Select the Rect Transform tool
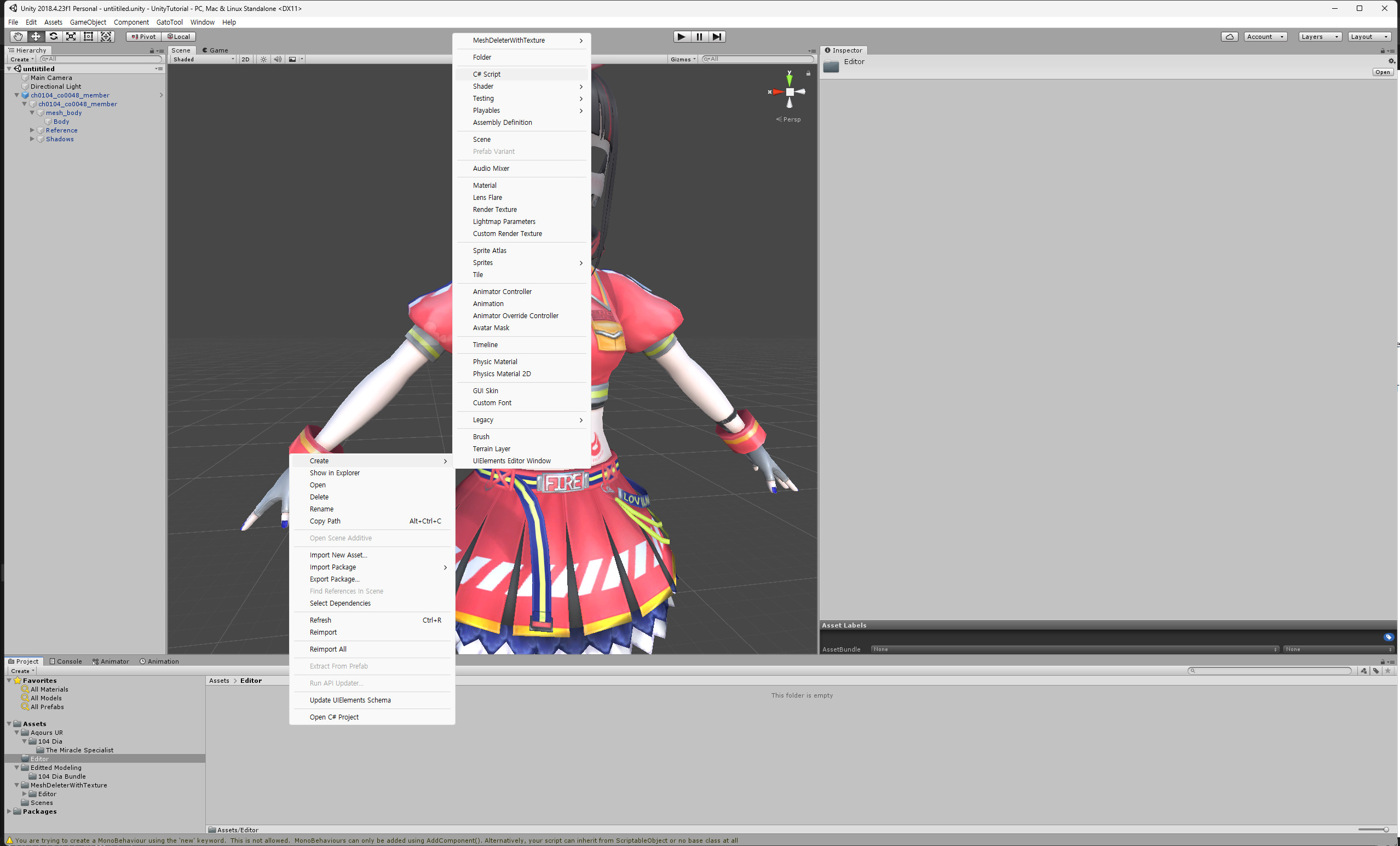 pyautogui.click(x=89, y=36)
